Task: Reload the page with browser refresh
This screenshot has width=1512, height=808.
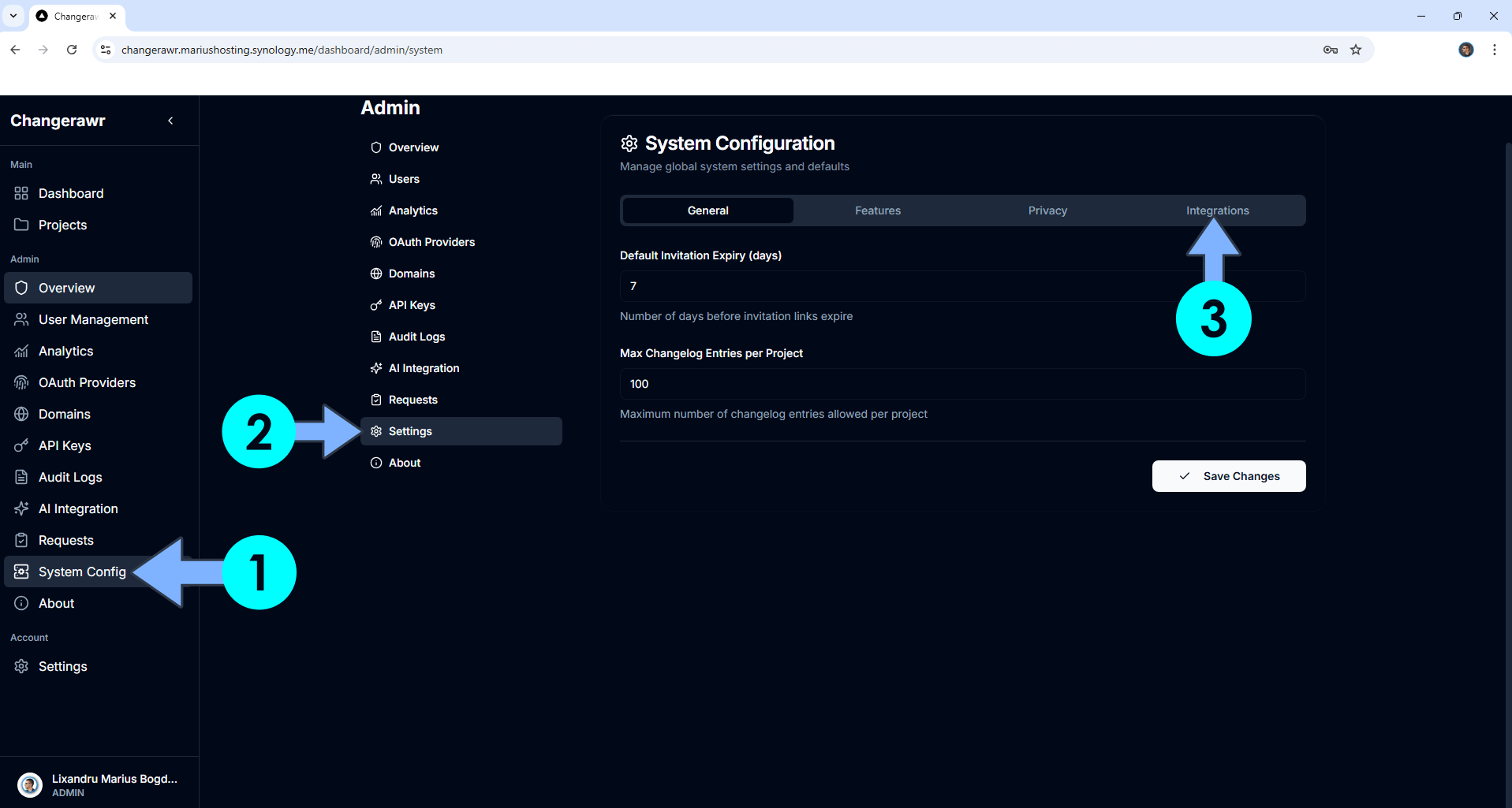Action: pos(72,50)
